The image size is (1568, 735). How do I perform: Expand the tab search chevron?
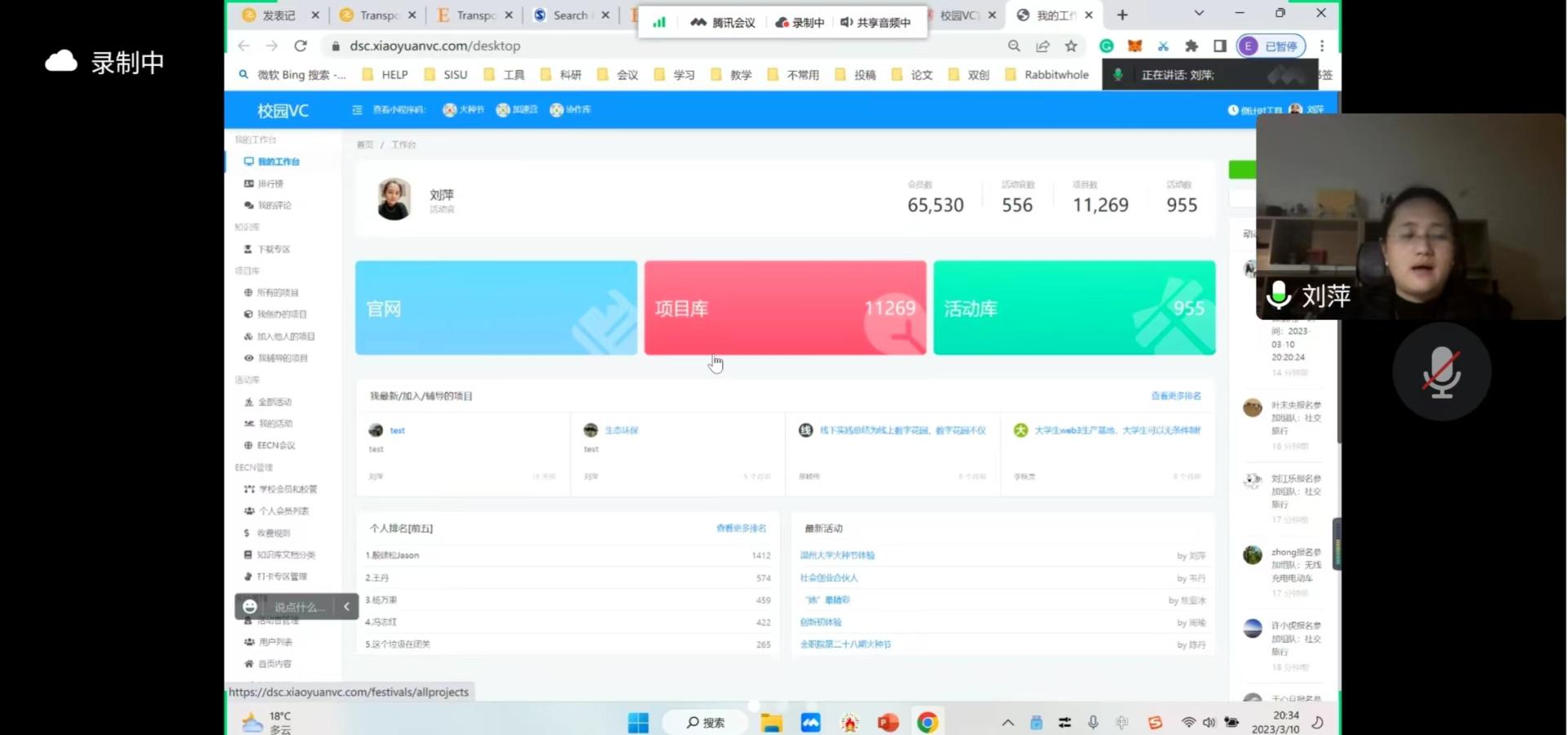coord(1199,14)
